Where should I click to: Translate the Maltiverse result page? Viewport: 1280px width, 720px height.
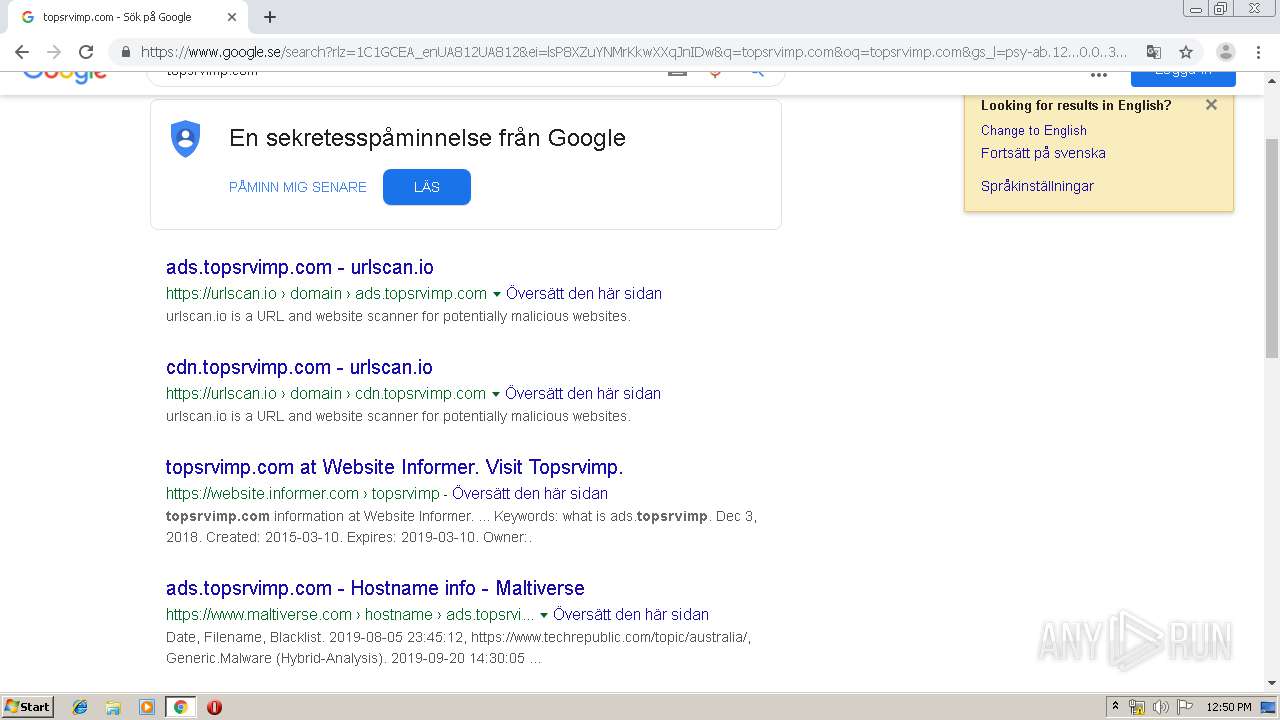[x=631, y=614]
